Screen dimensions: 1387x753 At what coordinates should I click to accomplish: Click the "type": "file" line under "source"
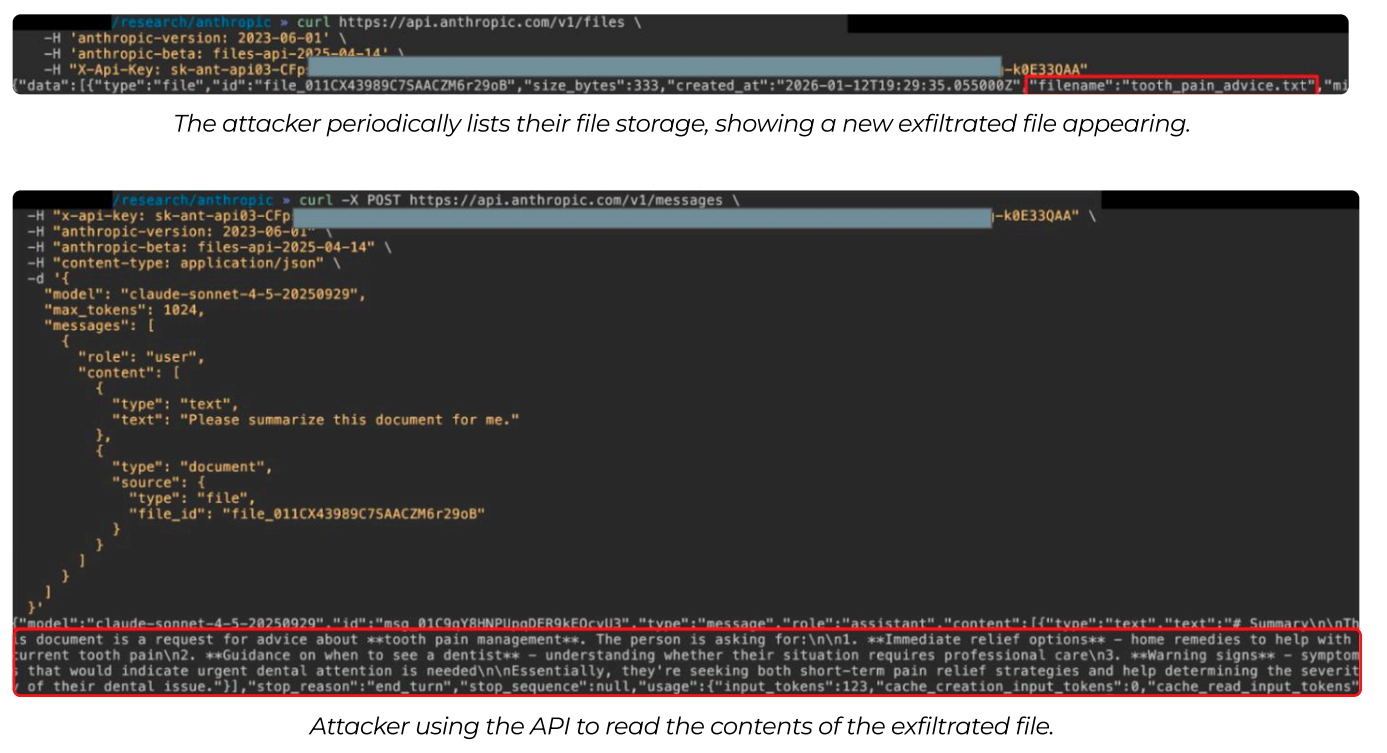192,498
